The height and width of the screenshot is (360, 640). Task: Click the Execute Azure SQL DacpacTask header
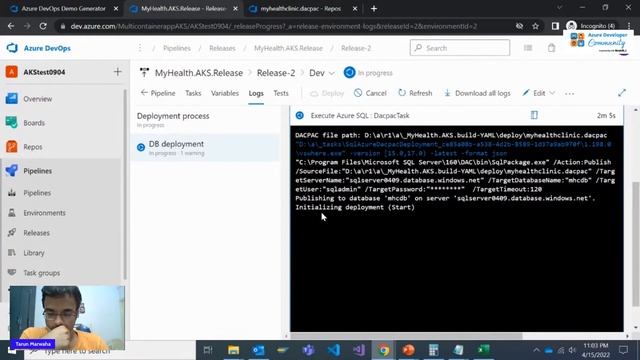(360, 116)
